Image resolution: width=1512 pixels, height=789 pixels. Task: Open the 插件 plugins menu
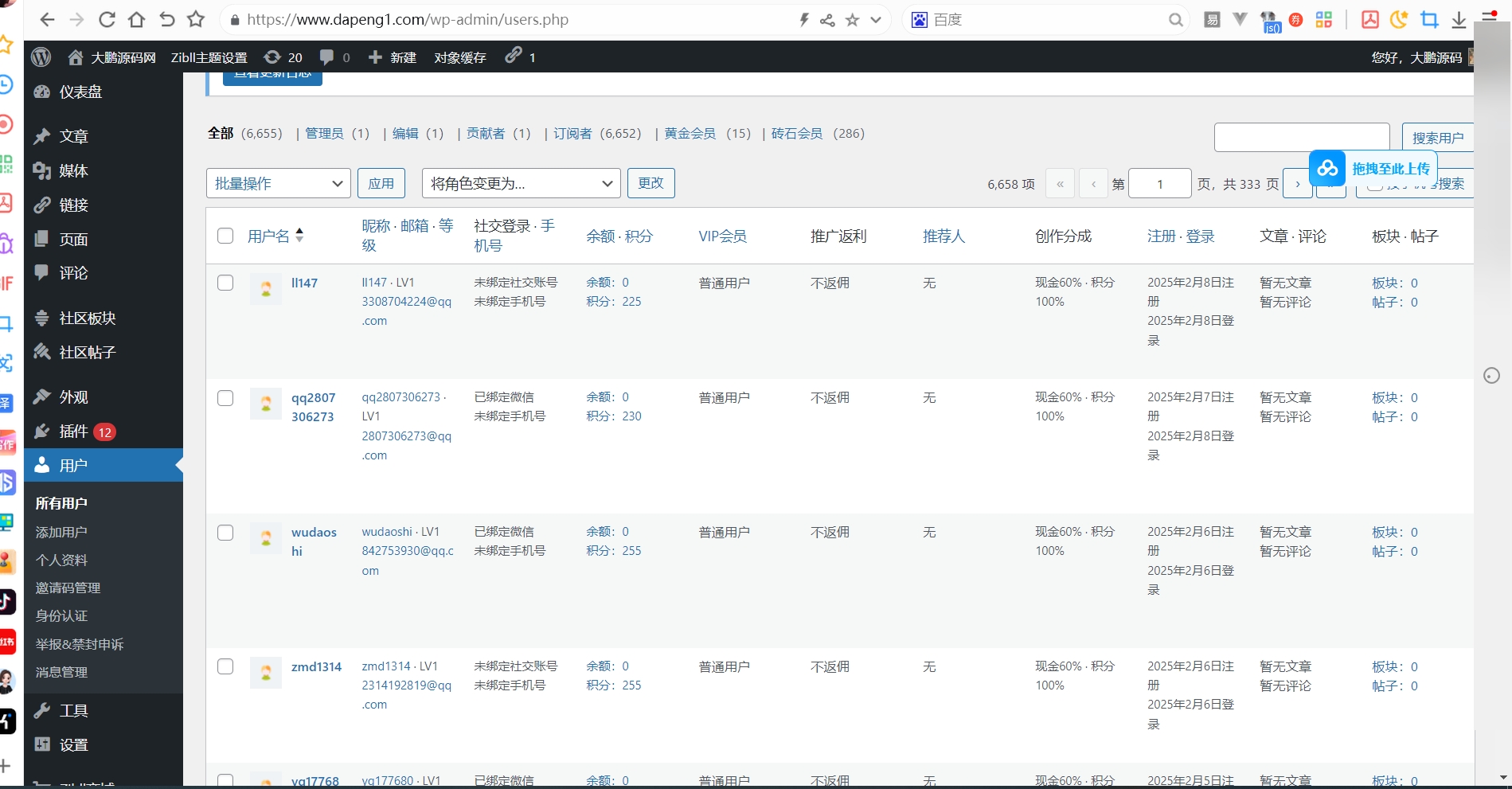(x=73, y=432)
